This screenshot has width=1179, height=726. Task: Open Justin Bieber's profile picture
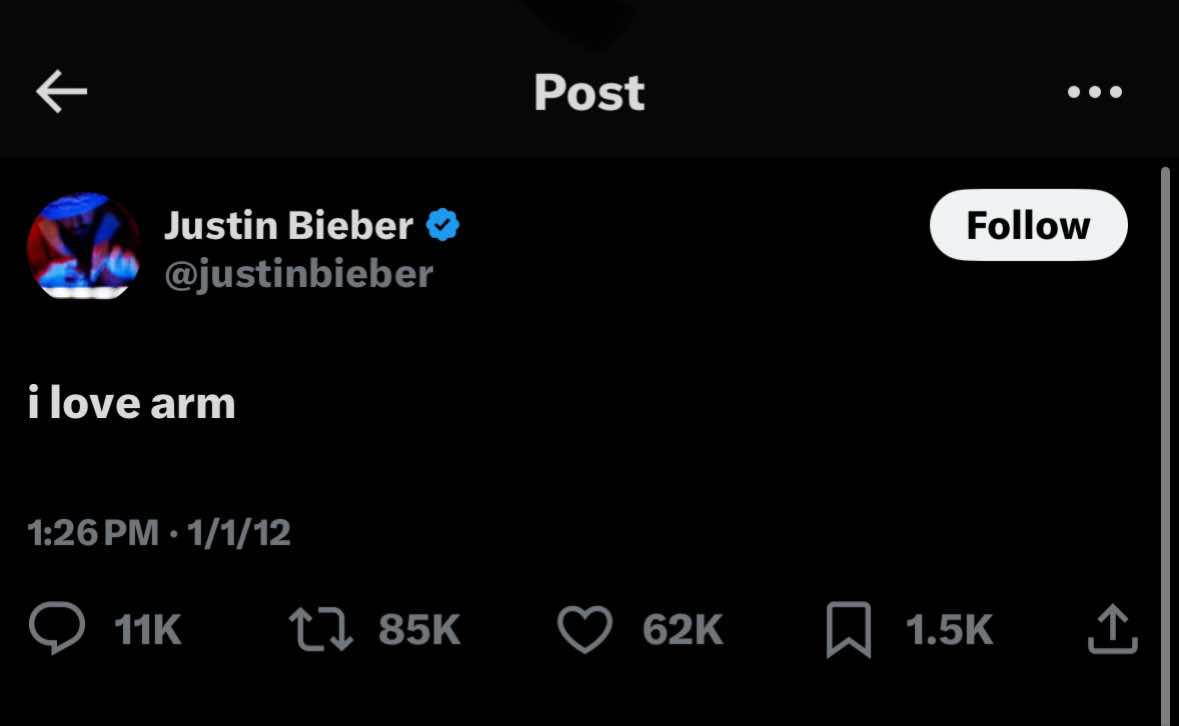[83, 246]
